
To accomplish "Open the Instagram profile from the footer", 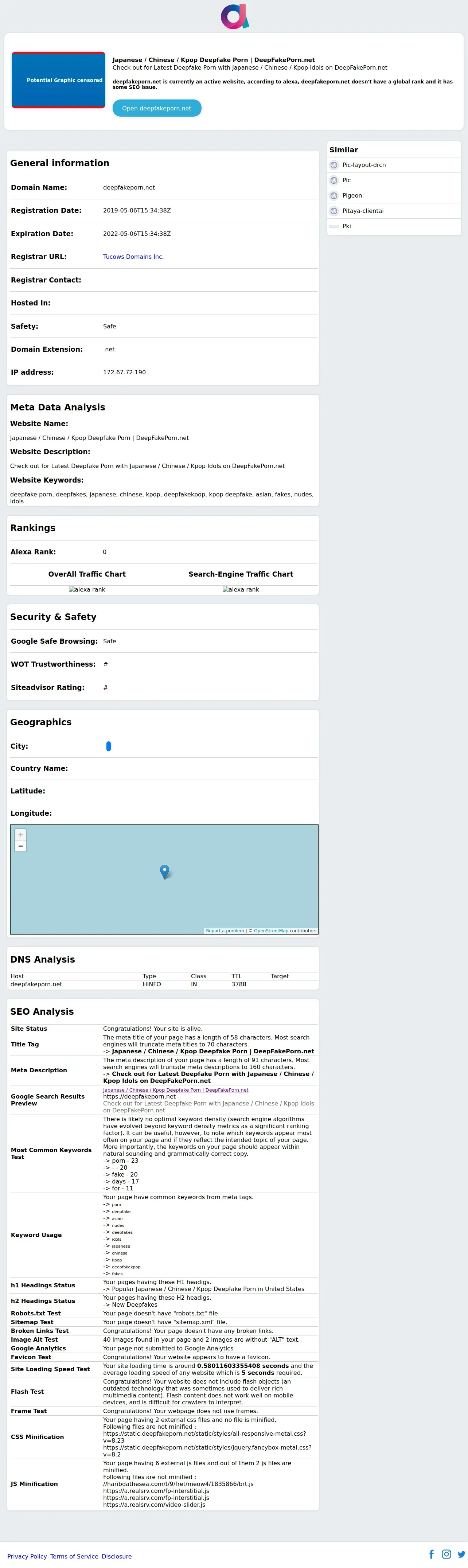I will pyautogui.click(x=446, y=1554).
